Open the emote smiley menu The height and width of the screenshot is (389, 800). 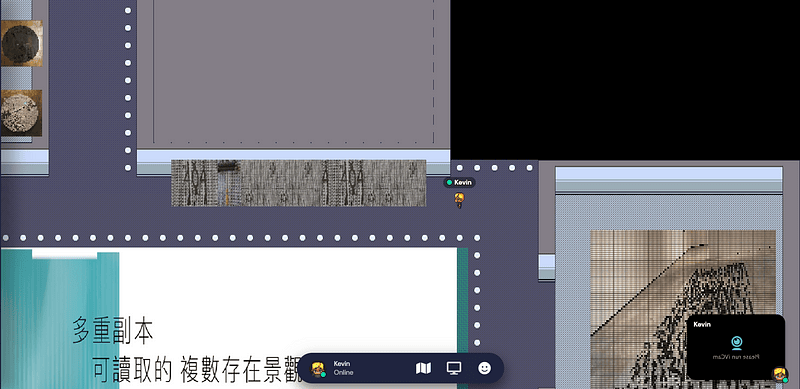pos(485,368)
